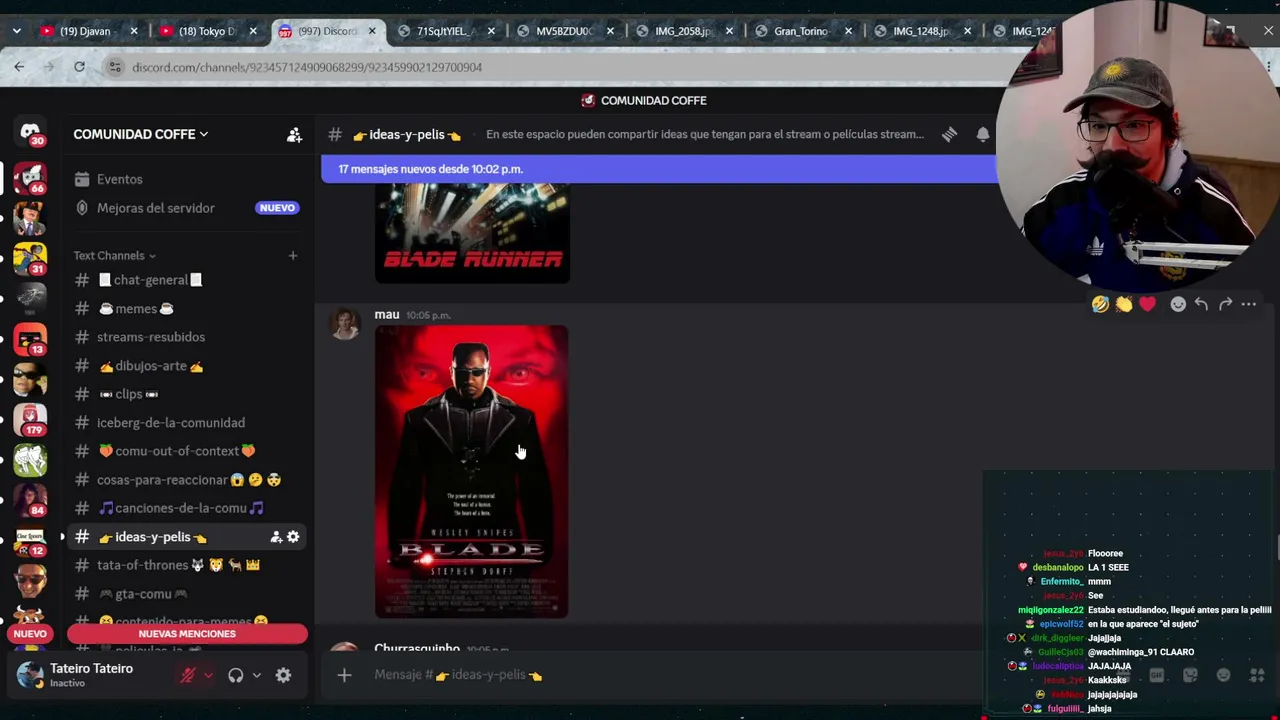Open microphone input options arrow
The width and height of the screenshot is (1280, 720).
coord(208,675)
